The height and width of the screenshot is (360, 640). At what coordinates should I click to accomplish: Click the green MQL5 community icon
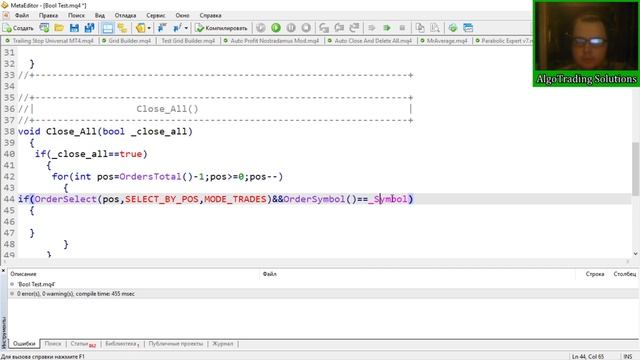pyautogui.click(x=453, y=28)
